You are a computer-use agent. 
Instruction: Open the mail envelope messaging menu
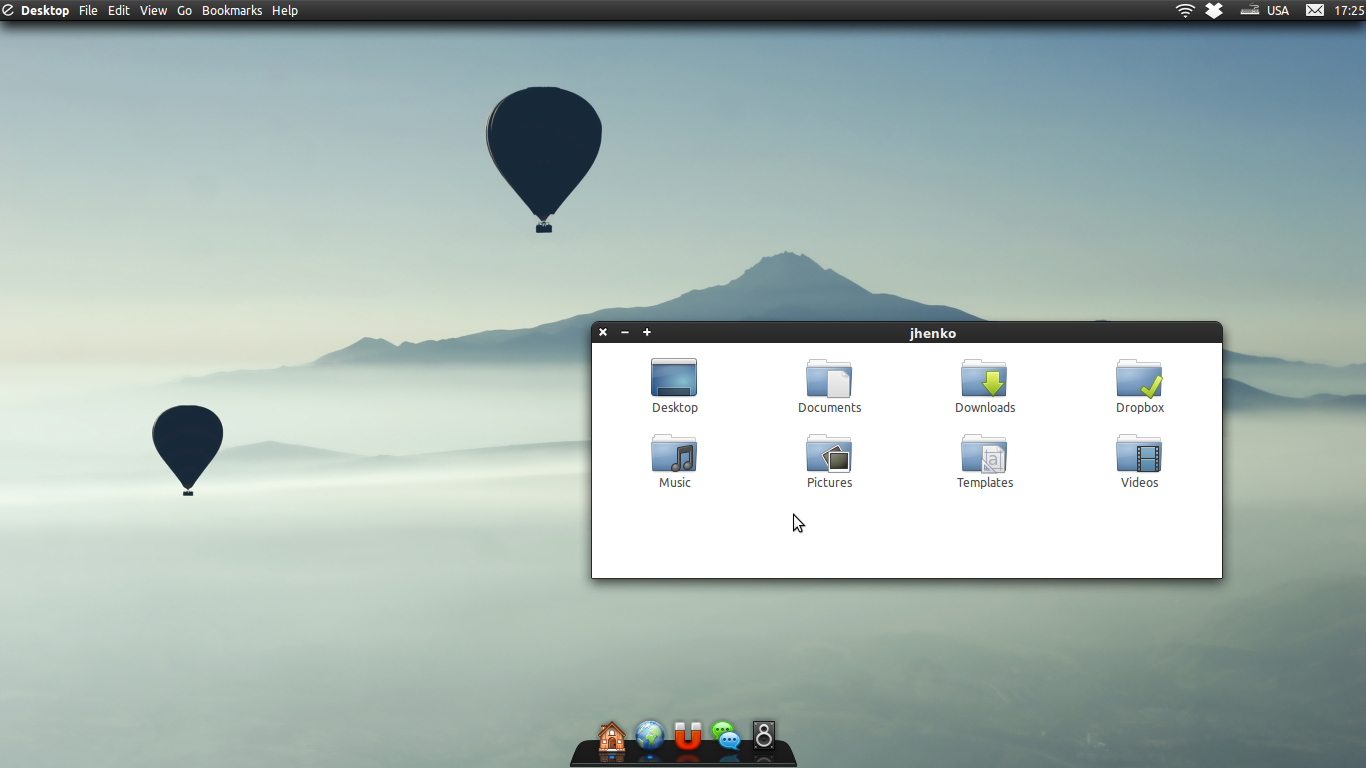point(1315,10)
